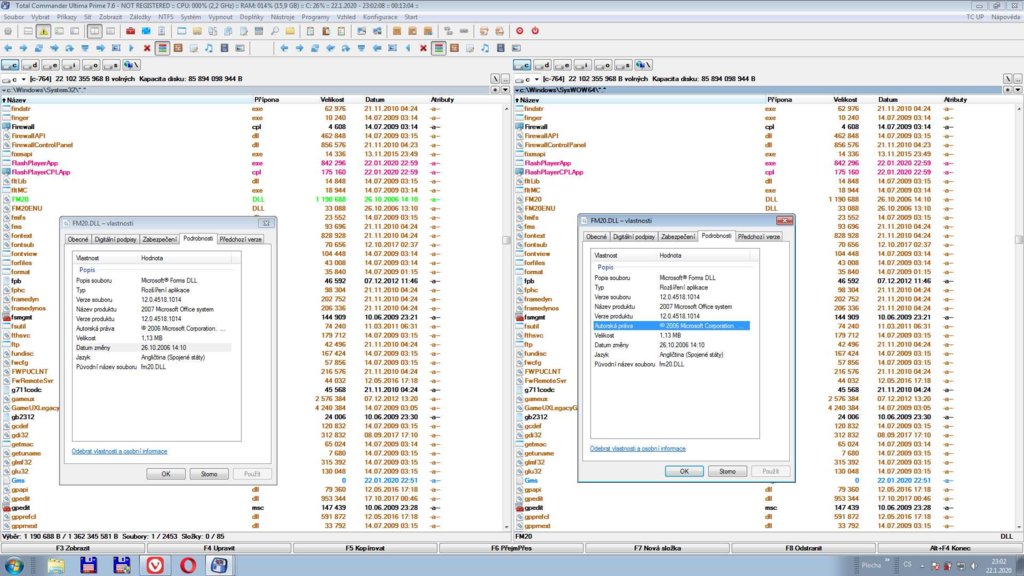Click OK in the right properties dialog
The height and width of the screenshot is (576, 1024).
click(684, 470)
